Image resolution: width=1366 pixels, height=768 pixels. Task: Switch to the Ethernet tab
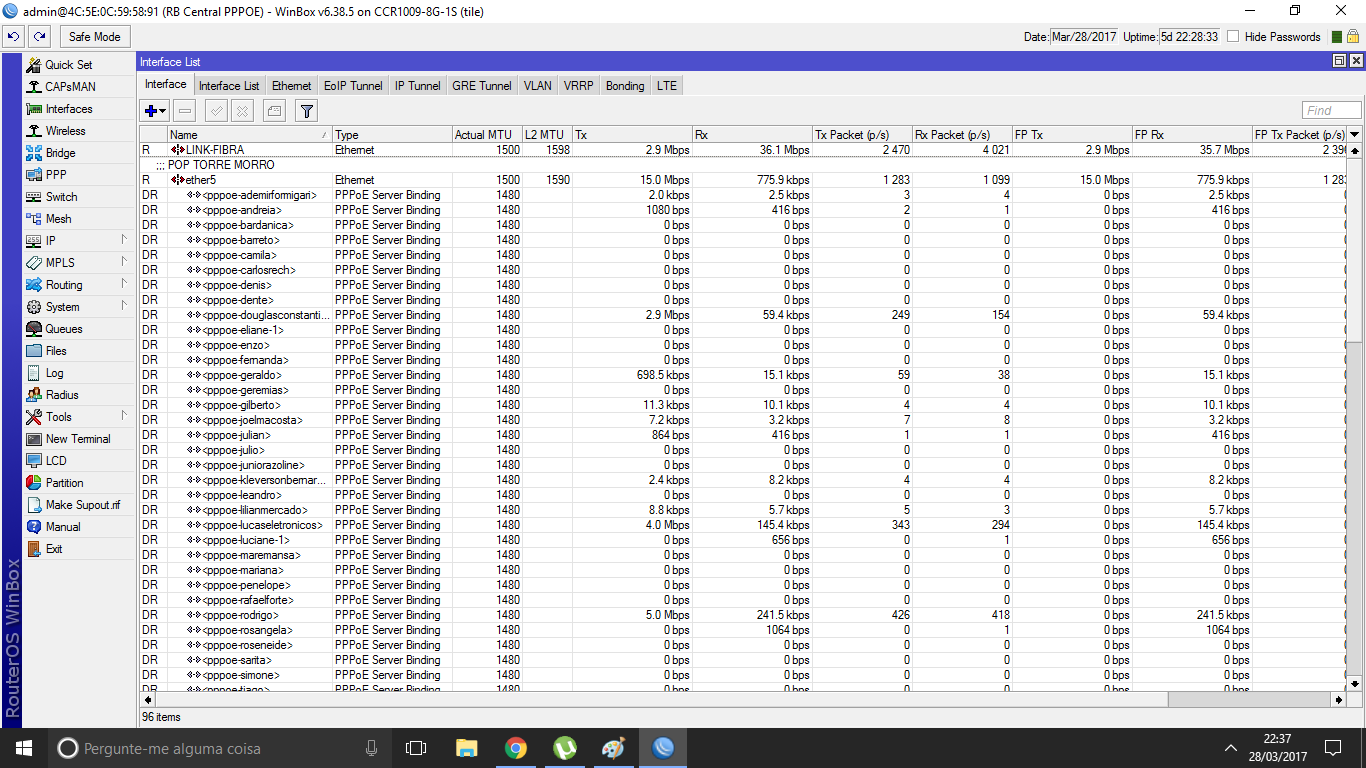pyautogui.click(x=292, y=86)
